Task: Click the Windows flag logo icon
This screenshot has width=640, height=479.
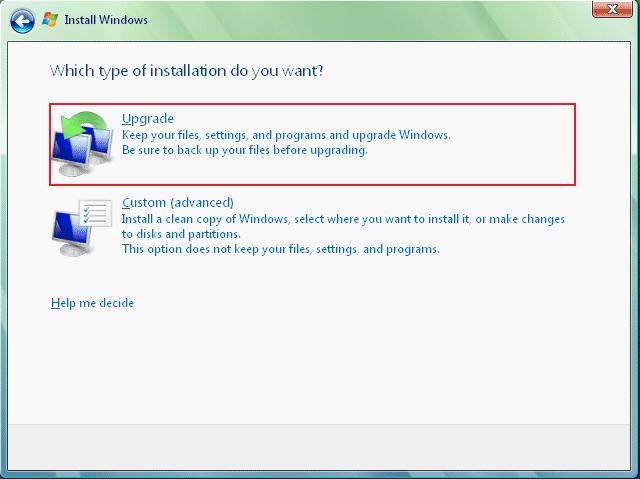Action: pyautogui.click(x=50, y=20)
